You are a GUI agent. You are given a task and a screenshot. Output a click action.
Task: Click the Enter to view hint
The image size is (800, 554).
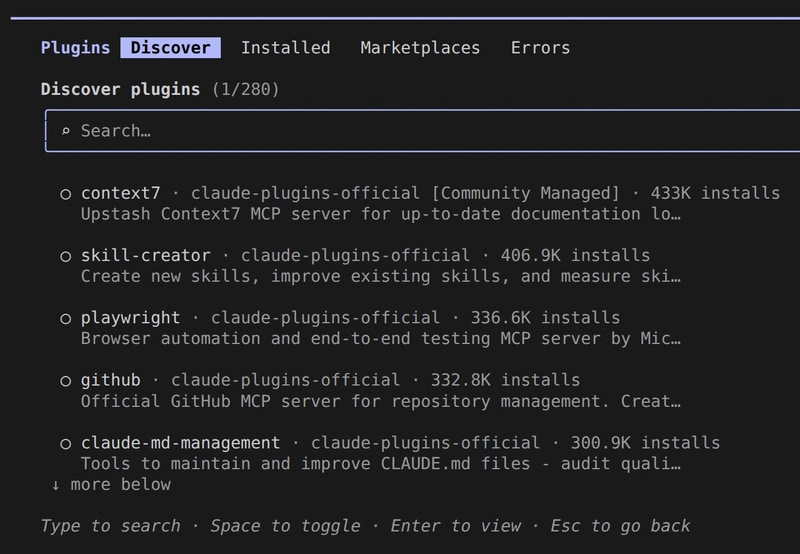[456, 526]
